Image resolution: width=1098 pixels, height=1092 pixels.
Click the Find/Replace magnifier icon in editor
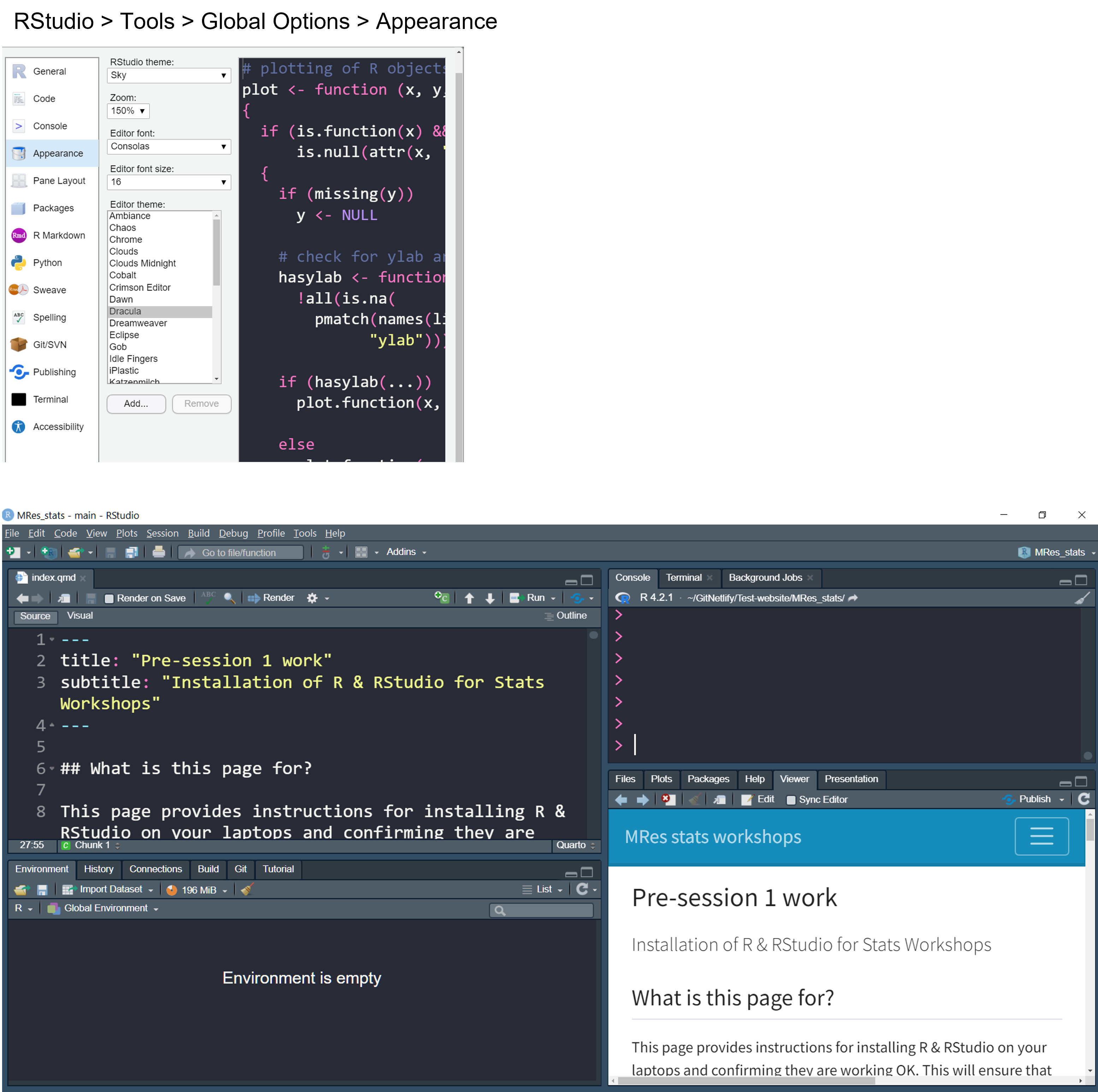pos(230,598)
